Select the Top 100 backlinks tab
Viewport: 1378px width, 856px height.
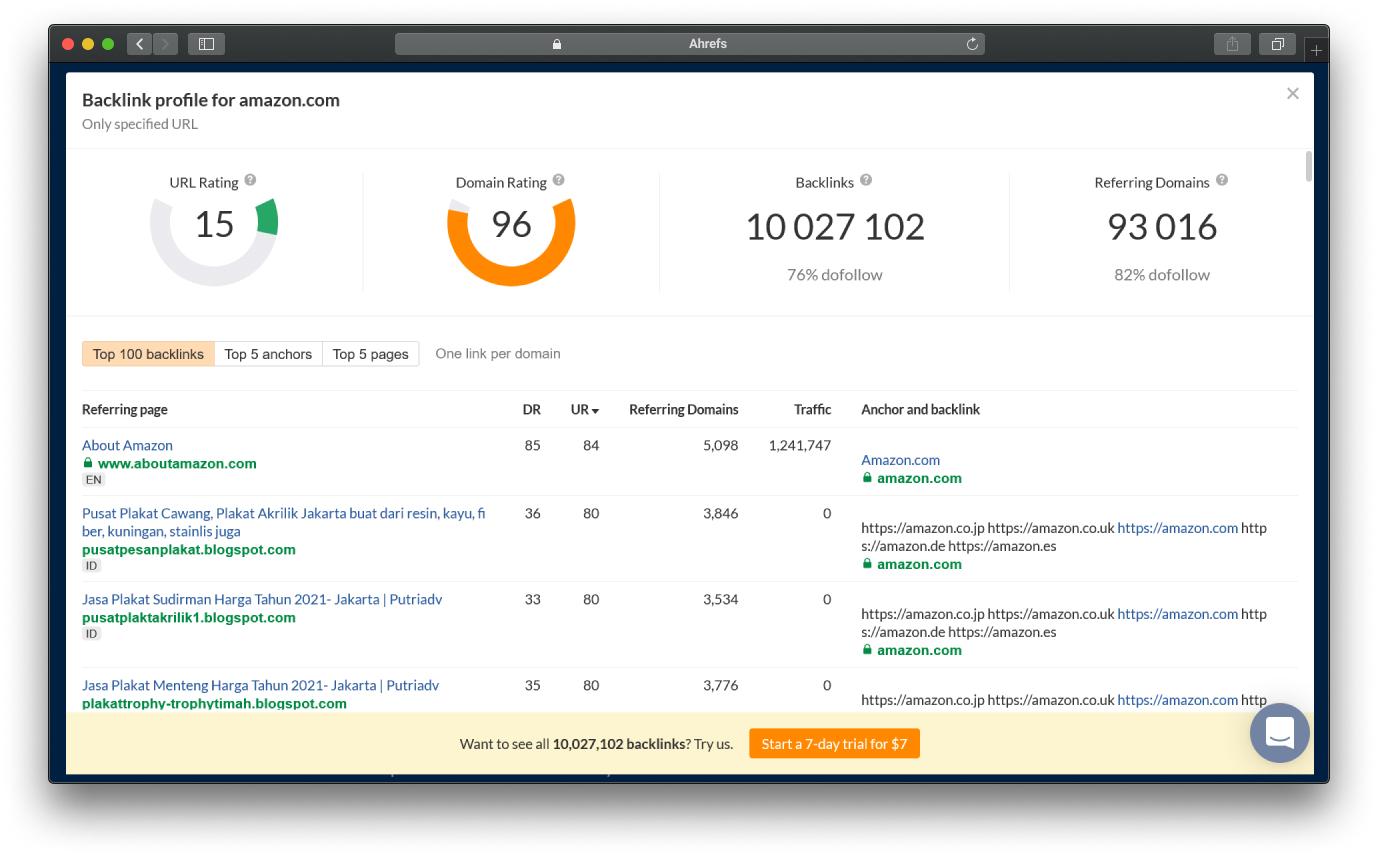(148, 354)
